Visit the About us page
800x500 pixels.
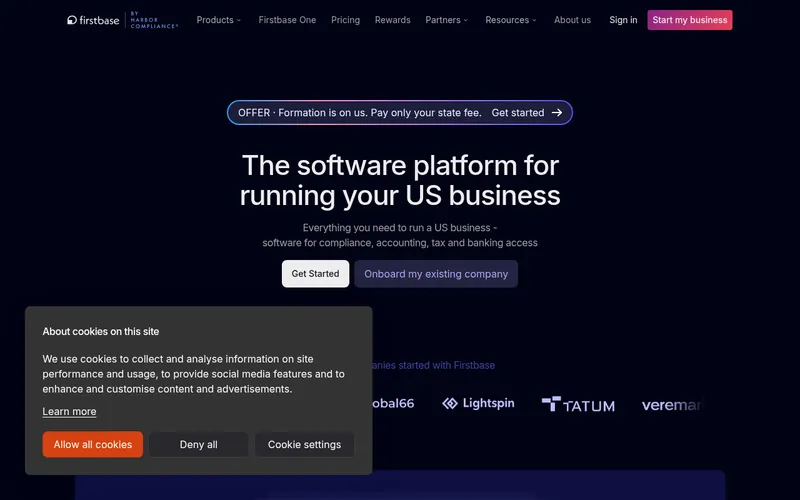[x=572, y=20]
